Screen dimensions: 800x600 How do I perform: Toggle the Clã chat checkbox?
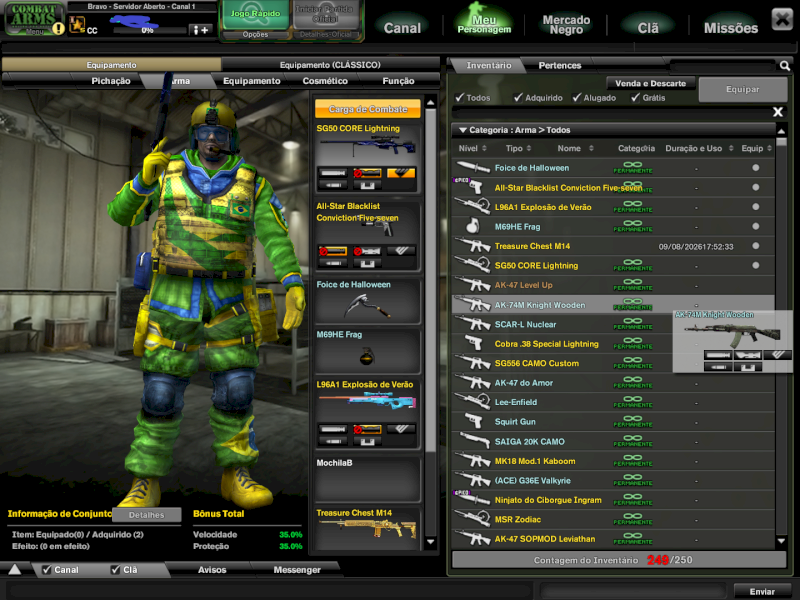click(x=116, y=569)
